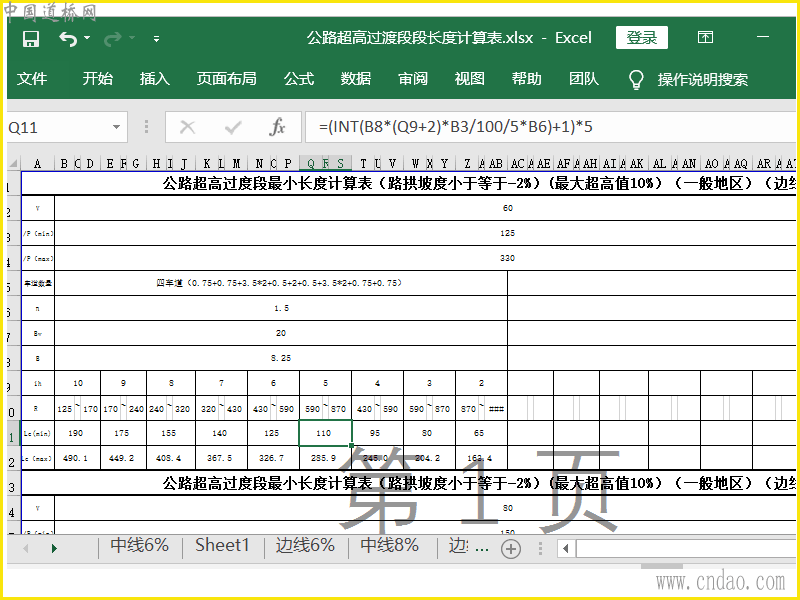800x600 pixels.
Task: Select cell with Lc(min) value 175
Action: click(x=123, y=433)
